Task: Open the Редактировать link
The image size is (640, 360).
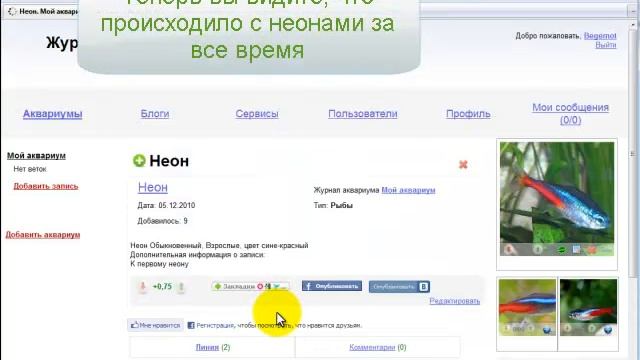Action: click(454, 301)
